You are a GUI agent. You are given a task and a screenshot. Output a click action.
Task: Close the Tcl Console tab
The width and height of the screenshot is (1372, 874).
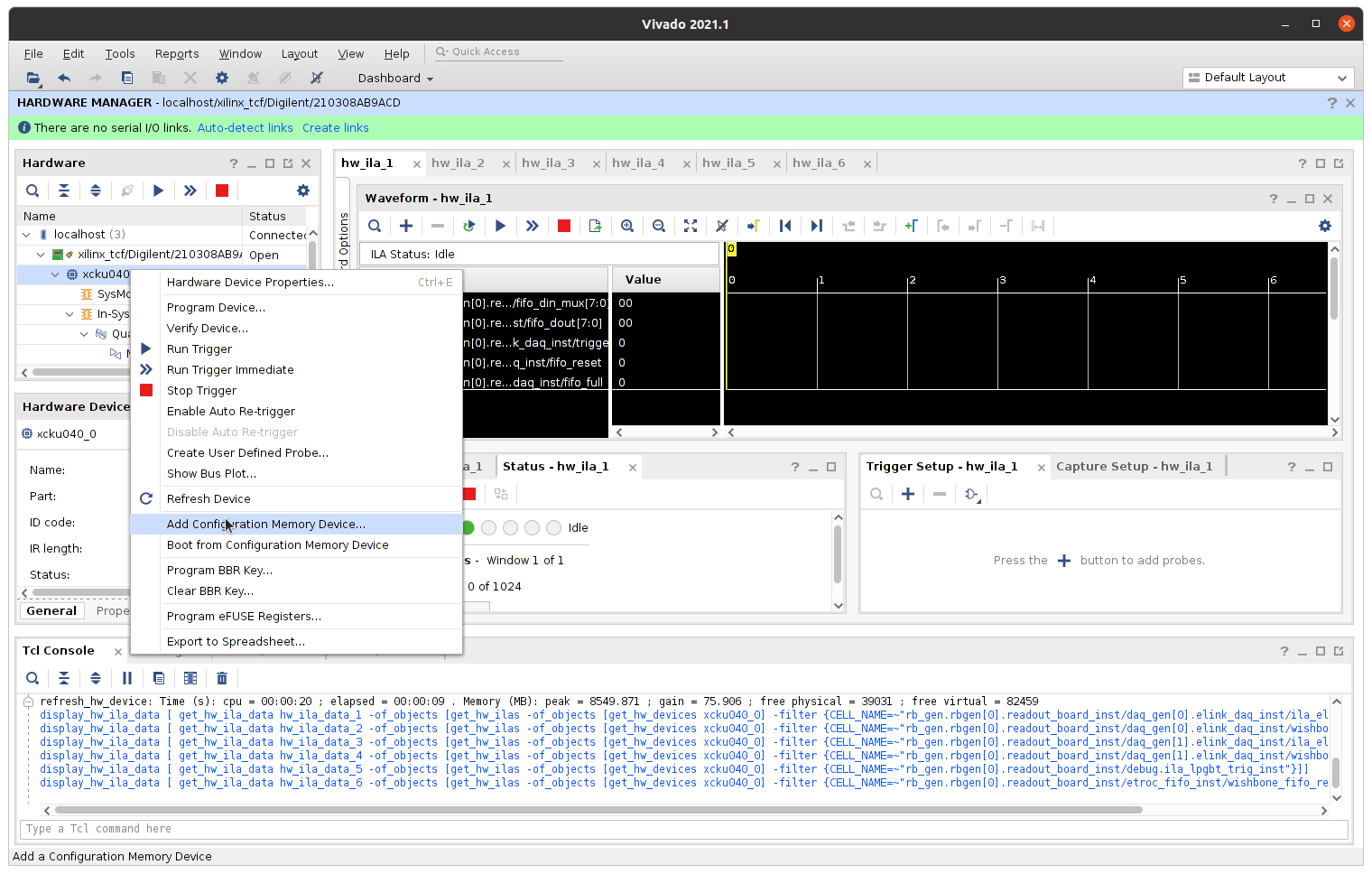tap(117, 652)
